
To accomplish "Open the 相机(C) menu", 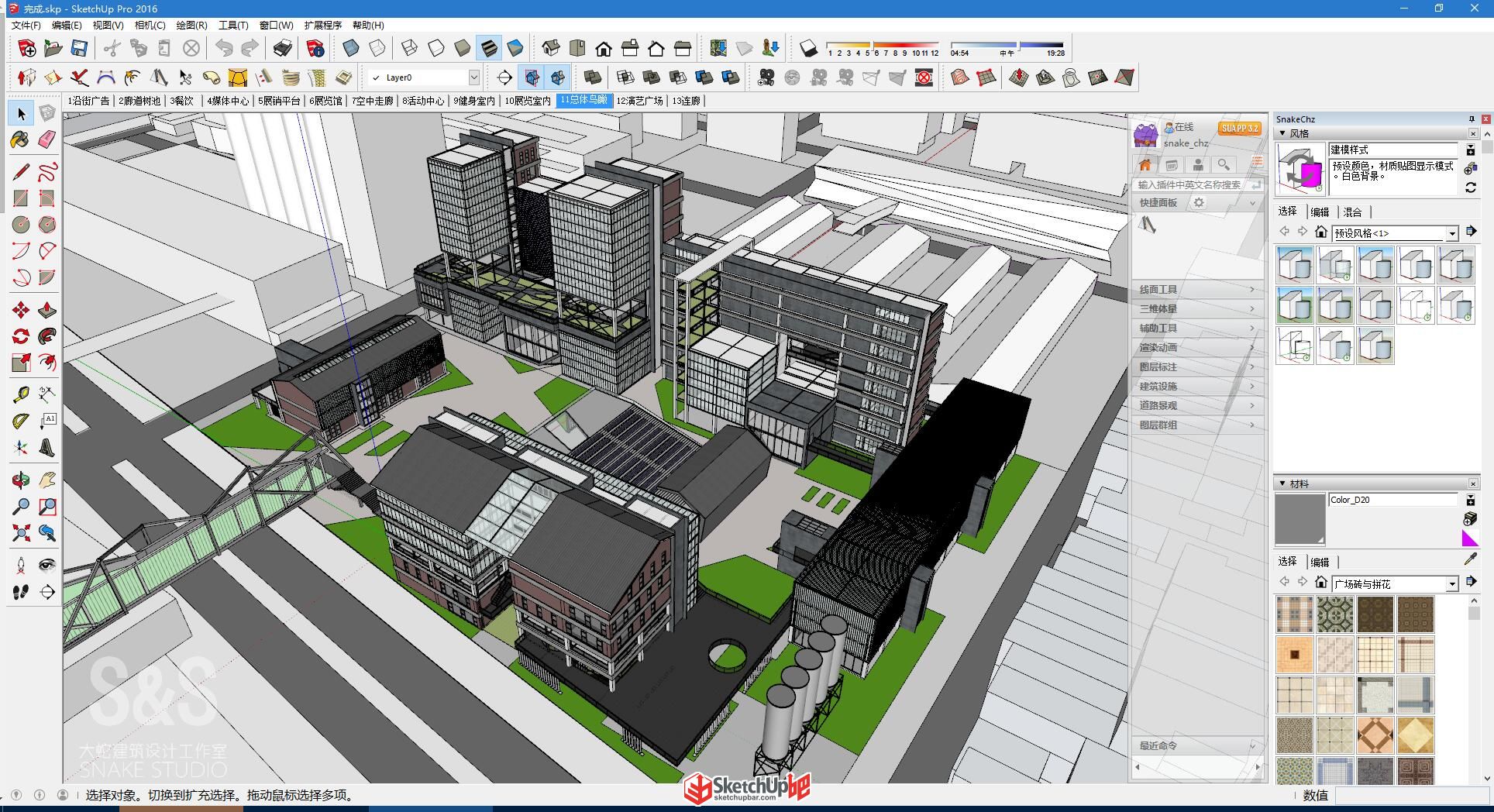I will click(x=150, y=25).
